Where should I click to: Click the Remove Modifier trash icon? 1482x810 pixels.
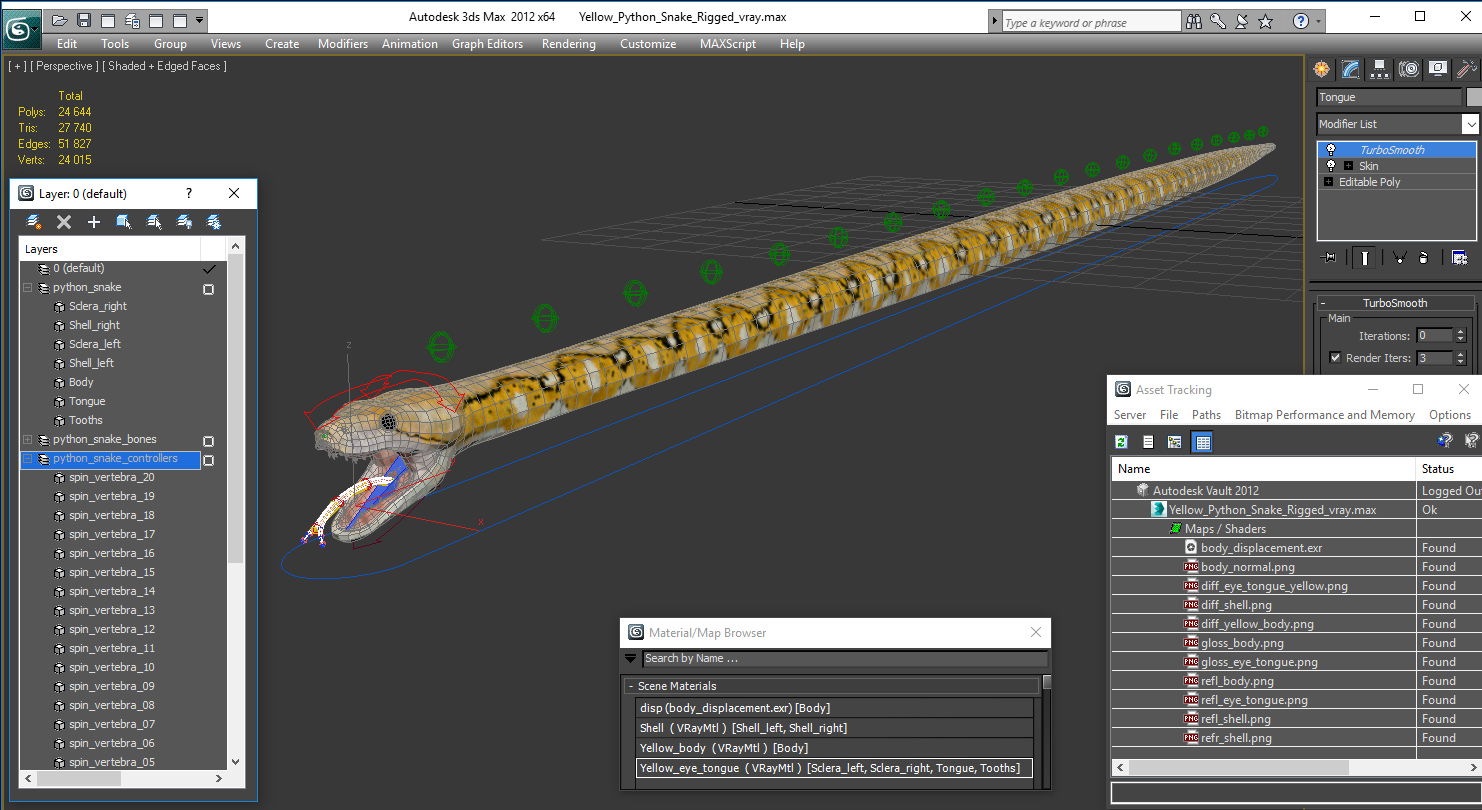[1423, 258]
